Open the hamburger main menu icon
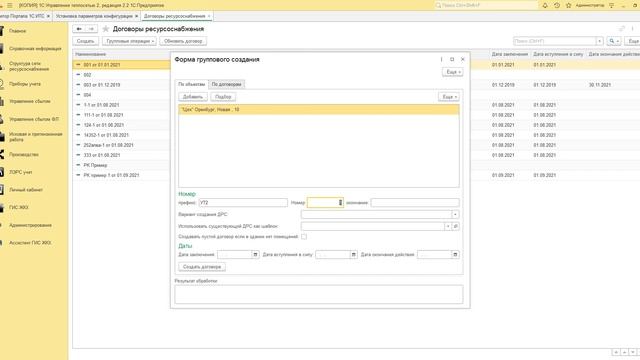Screen dimensions: 640x360 click(10, 5)
